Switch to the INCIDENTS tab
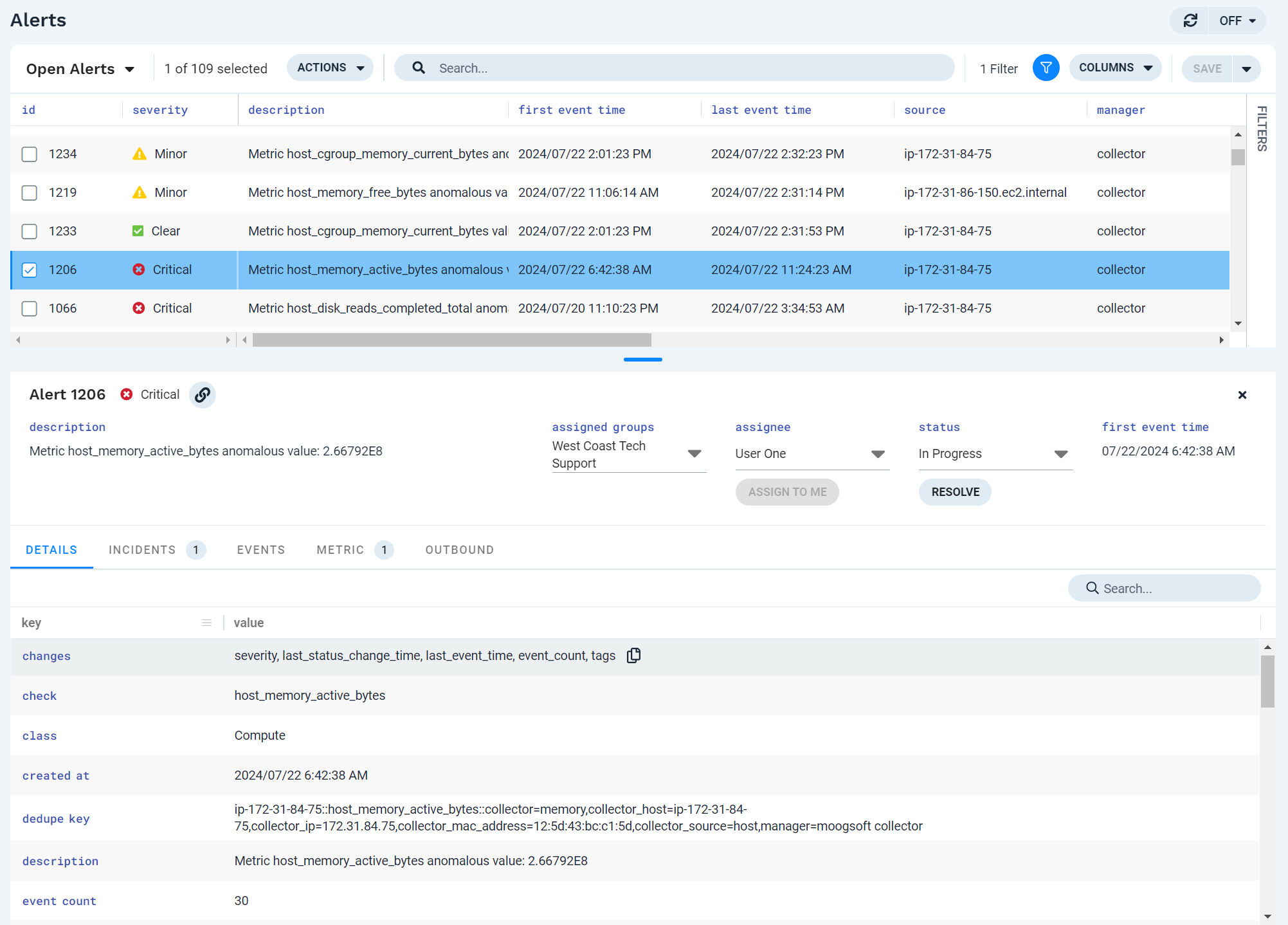 pos(142,549)
